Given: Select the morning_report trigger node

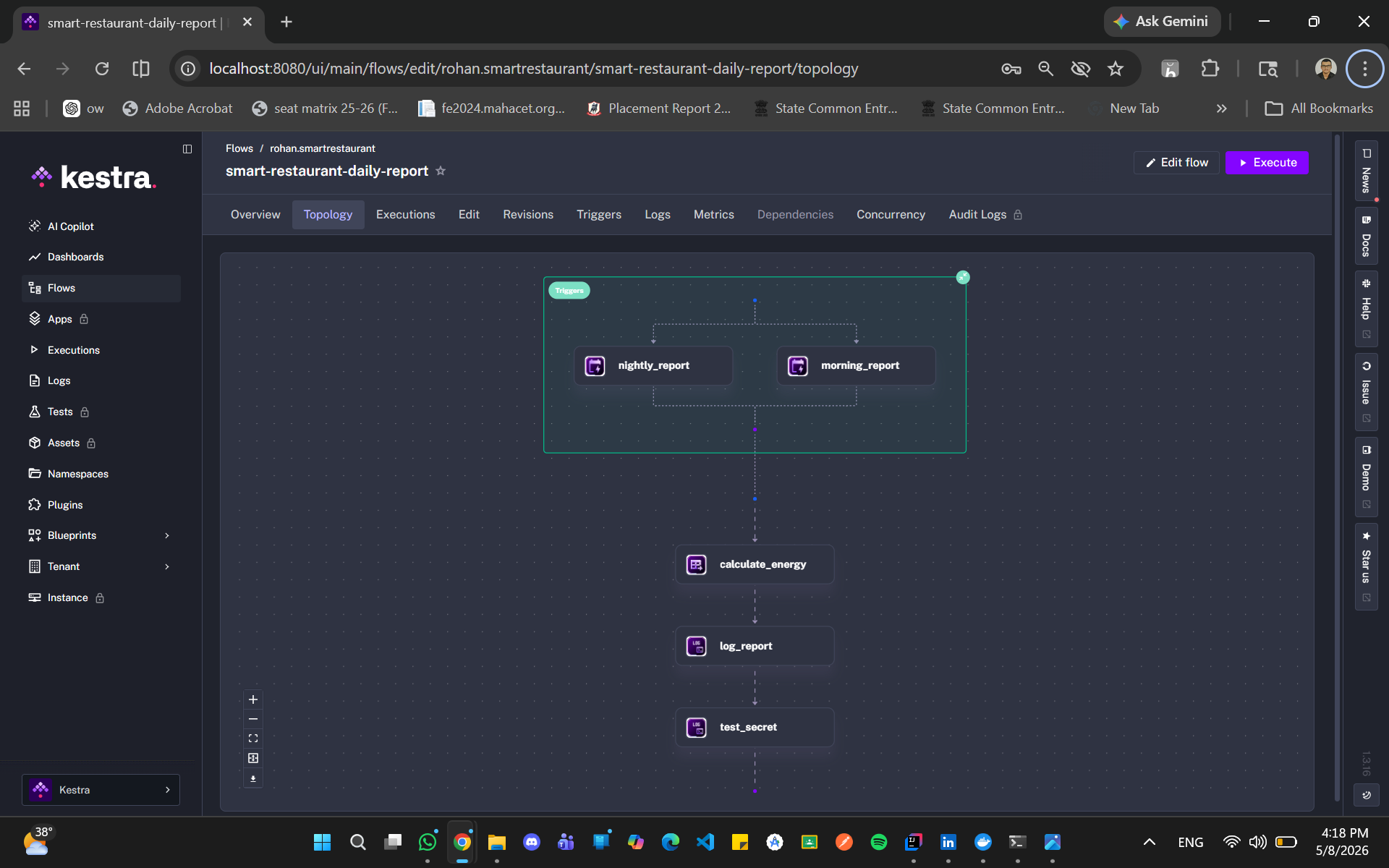Looking at the screenshot, I should [x=856, y=365].
